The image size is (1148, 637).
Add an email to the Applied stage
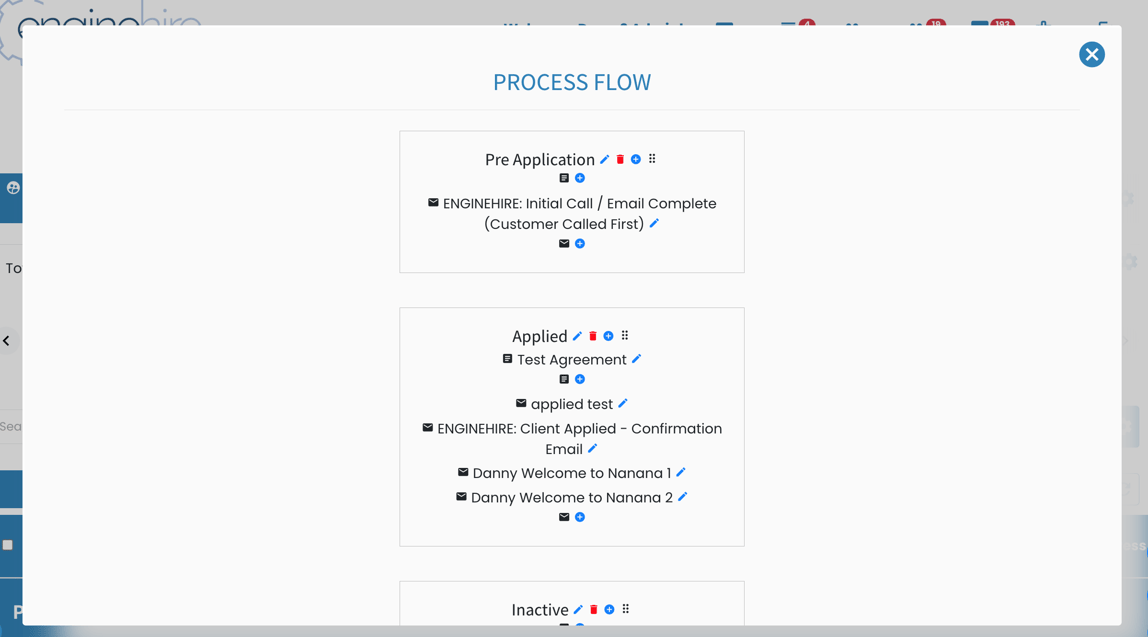[580, 518]
